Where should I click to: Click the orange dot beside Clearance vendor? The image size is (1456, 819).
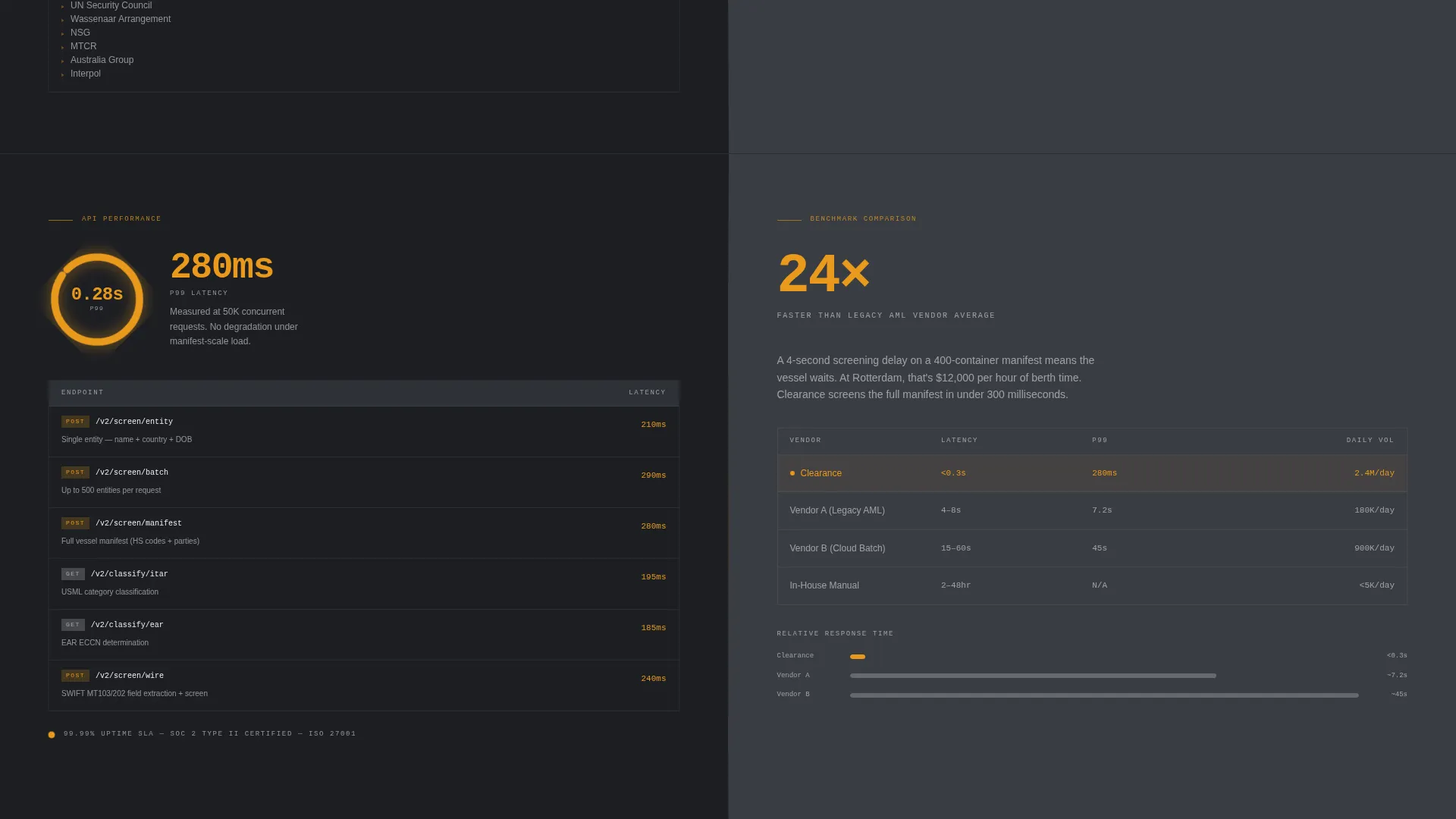click(792, 473)
